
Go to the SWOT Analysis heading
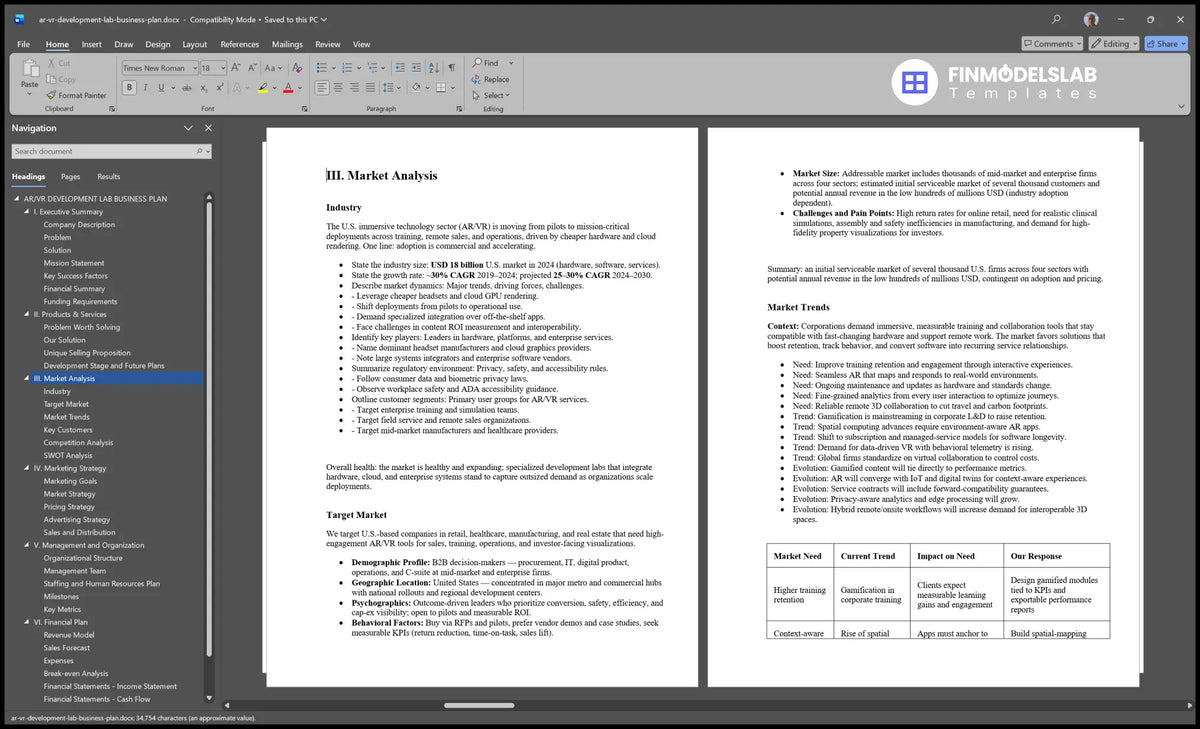(68, 455)
